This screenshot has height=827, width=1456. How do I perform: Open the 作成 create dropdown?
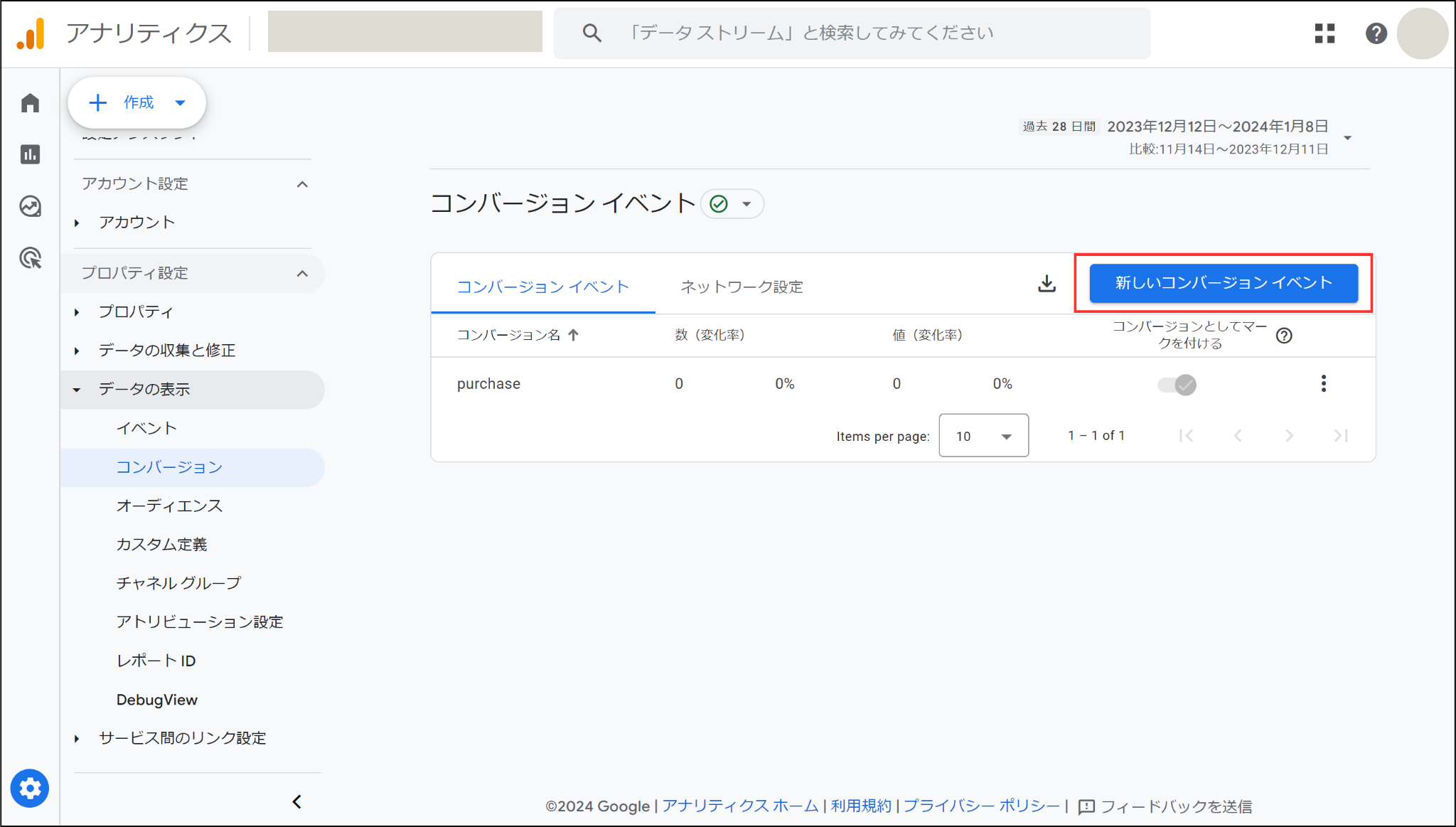[136, 102]
